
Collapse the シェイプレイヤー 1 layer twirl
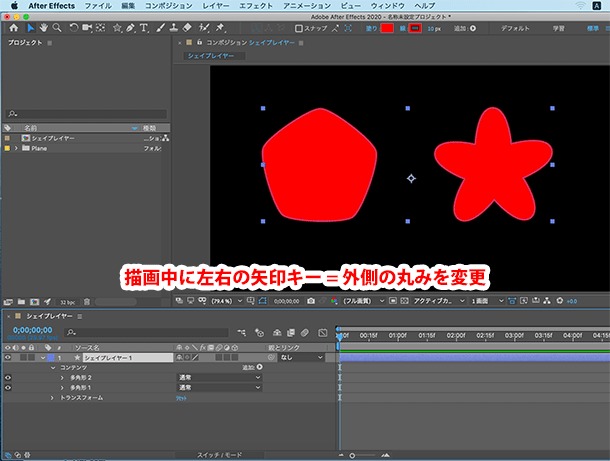coord(43,358)
